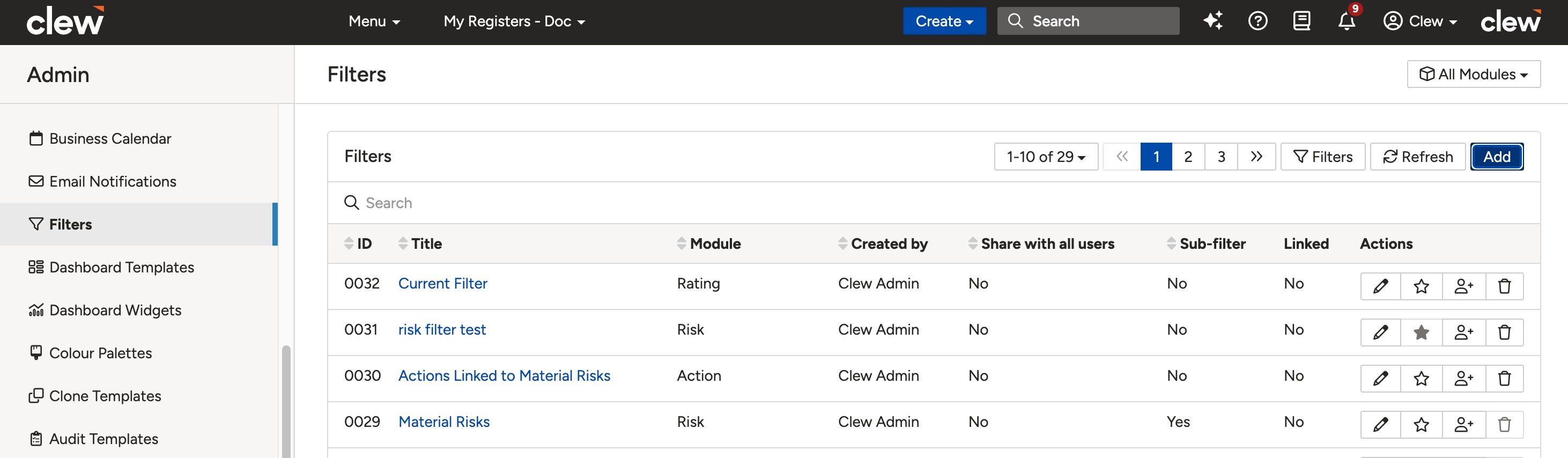This screenshot has height=458, width=1568.
Task: Sort the table by Created by
Action: click(883, 243)
